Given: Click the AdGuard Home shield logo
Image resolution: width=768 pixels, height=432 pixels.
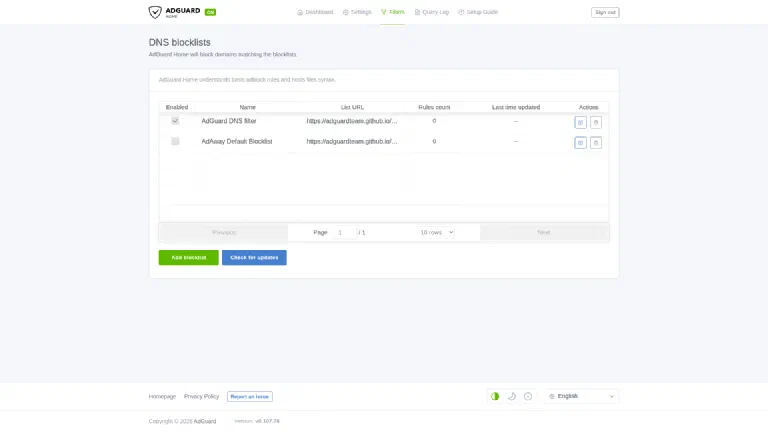Looking at the screenshot, I should point(155,12).
